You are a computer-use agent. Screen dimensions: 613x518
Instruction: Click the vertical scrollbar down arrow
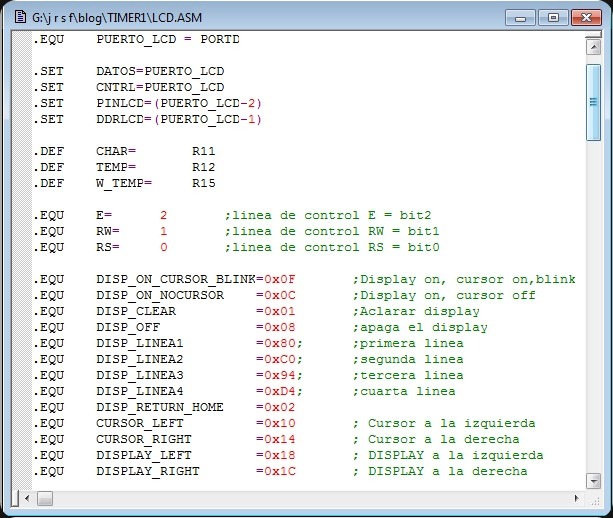point(593,479)
